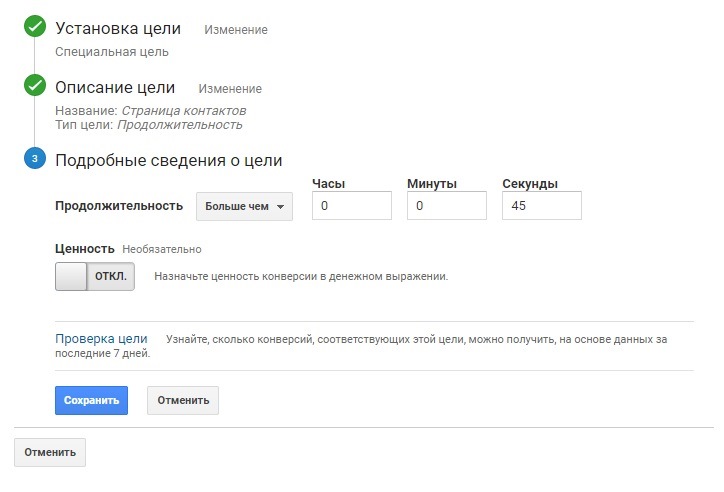The image size is (724, 492).
Task: Click the Проверка цели link
Action: [101, 339]
